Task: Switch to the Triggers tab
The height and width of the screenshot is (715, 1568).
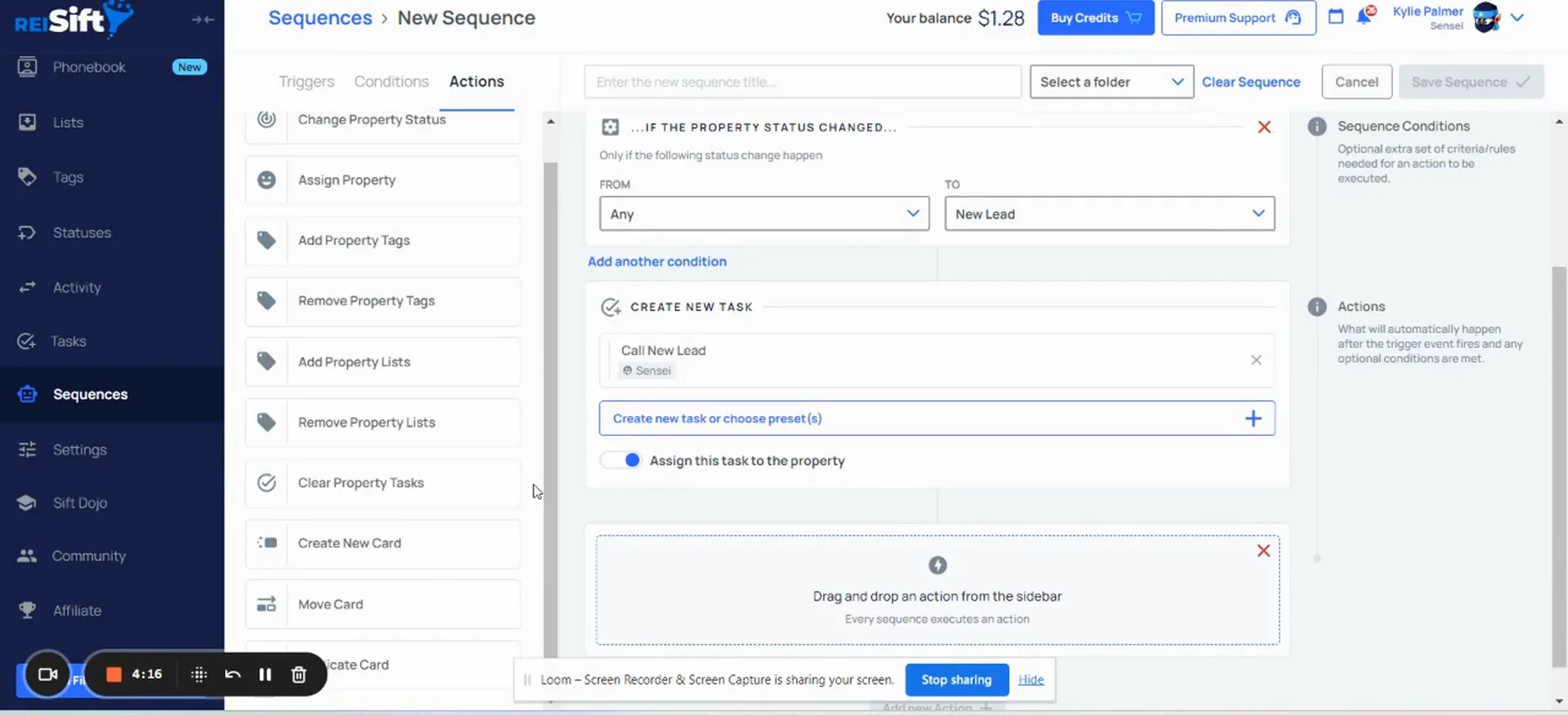Action: [x=306, y=82]
